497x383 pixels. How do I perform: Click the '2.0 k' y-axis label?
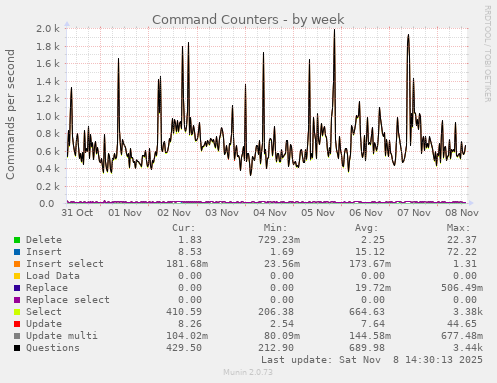coord(48,29)
